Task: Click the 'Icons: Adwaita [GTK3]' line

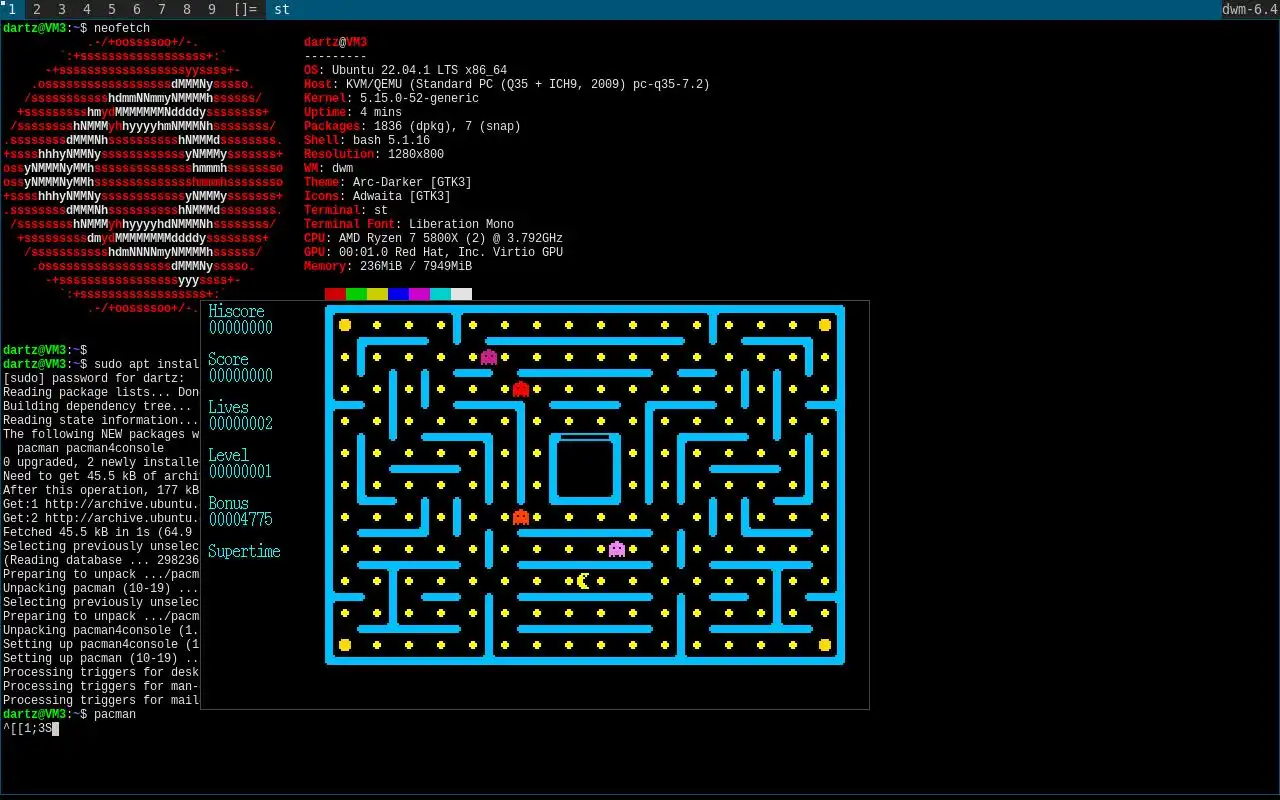Action: tap(377, 196)
